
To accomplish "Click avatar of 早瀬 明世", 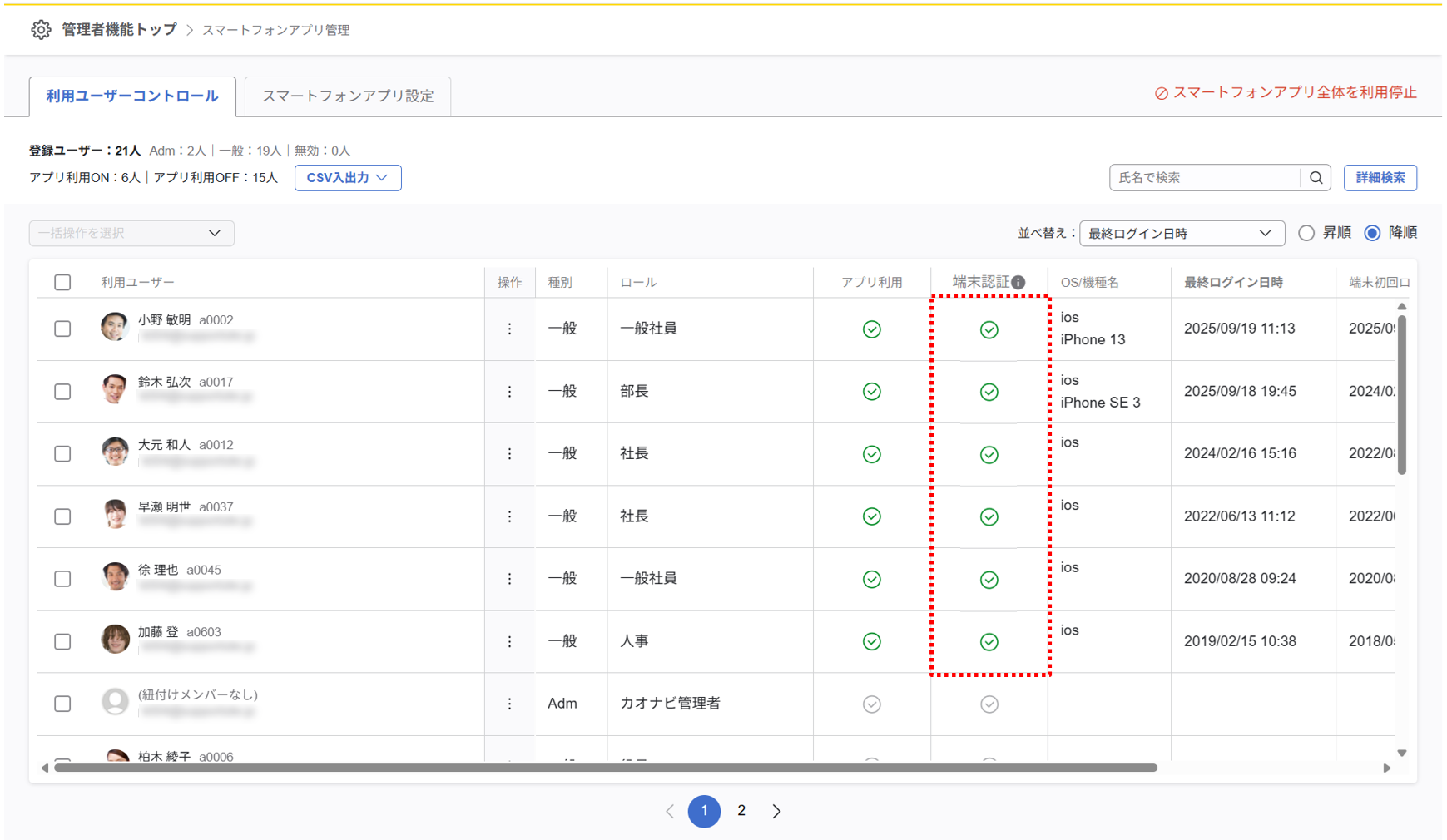I will point(115,515).
